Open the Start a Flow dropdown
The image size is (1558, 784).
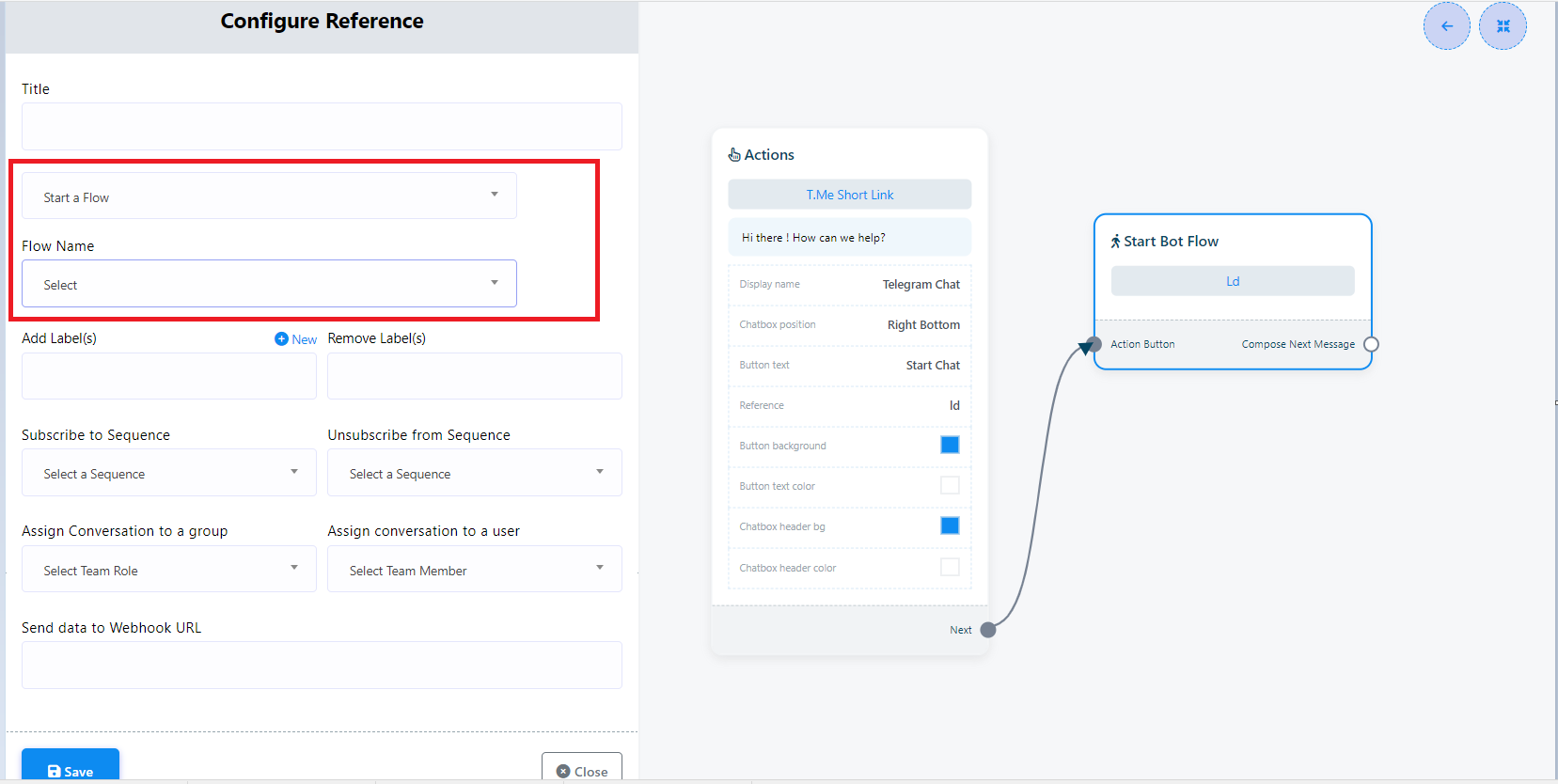pyautogui.click(x=269, y=196)
